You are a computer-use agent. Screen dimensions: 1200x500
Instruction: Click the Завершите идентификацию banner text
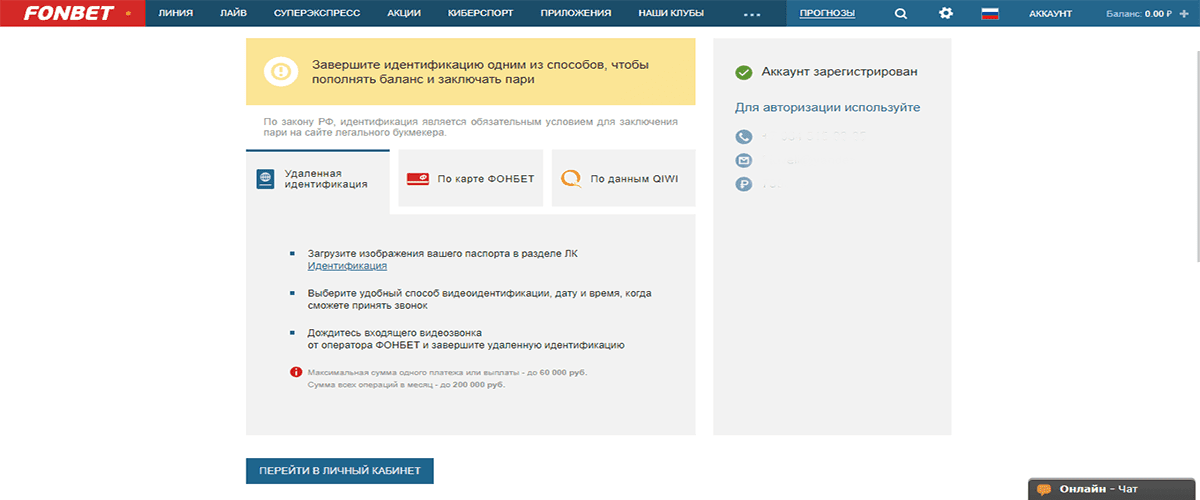480,71
